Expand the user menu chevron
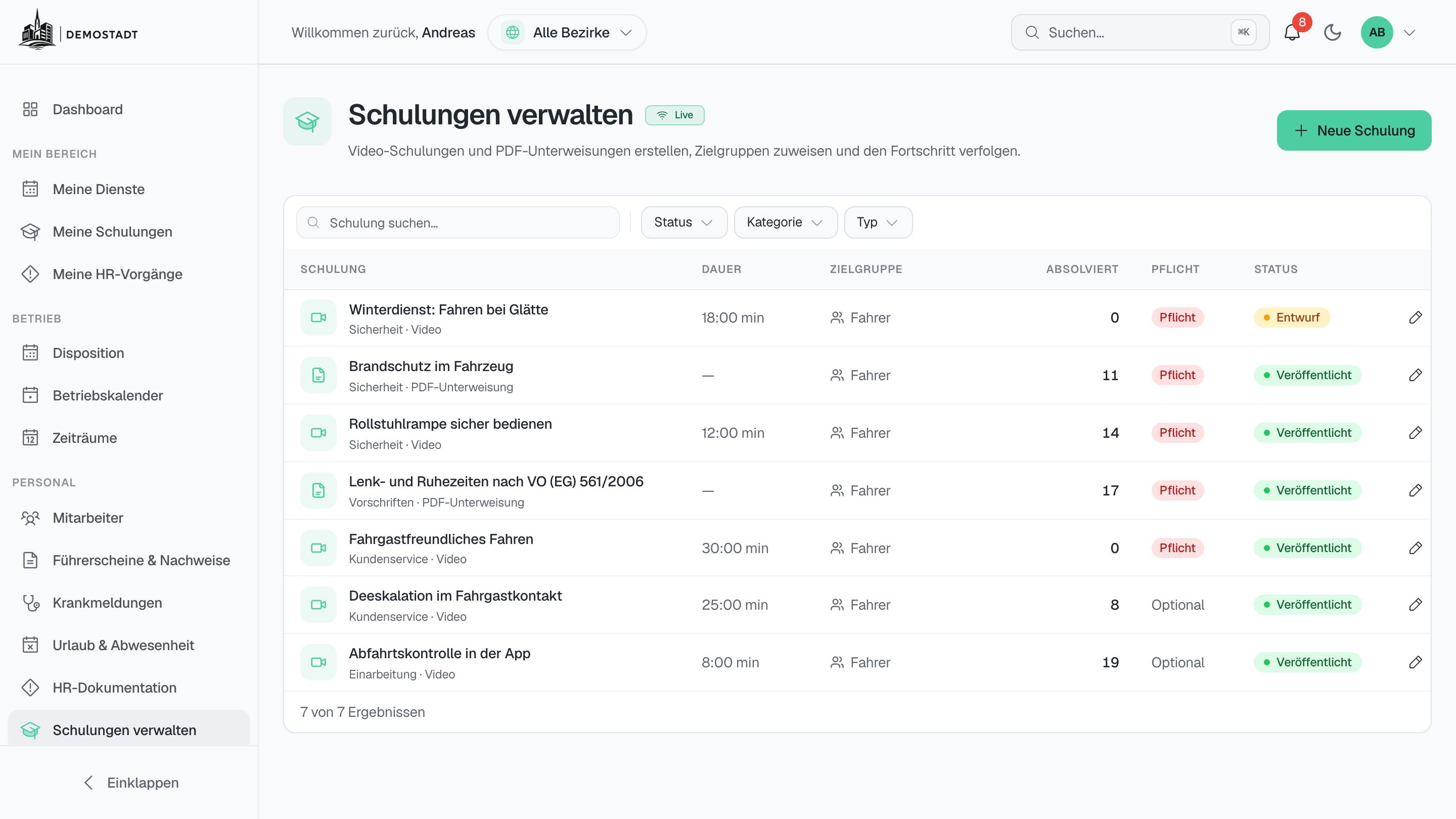 pos(1409,33)
